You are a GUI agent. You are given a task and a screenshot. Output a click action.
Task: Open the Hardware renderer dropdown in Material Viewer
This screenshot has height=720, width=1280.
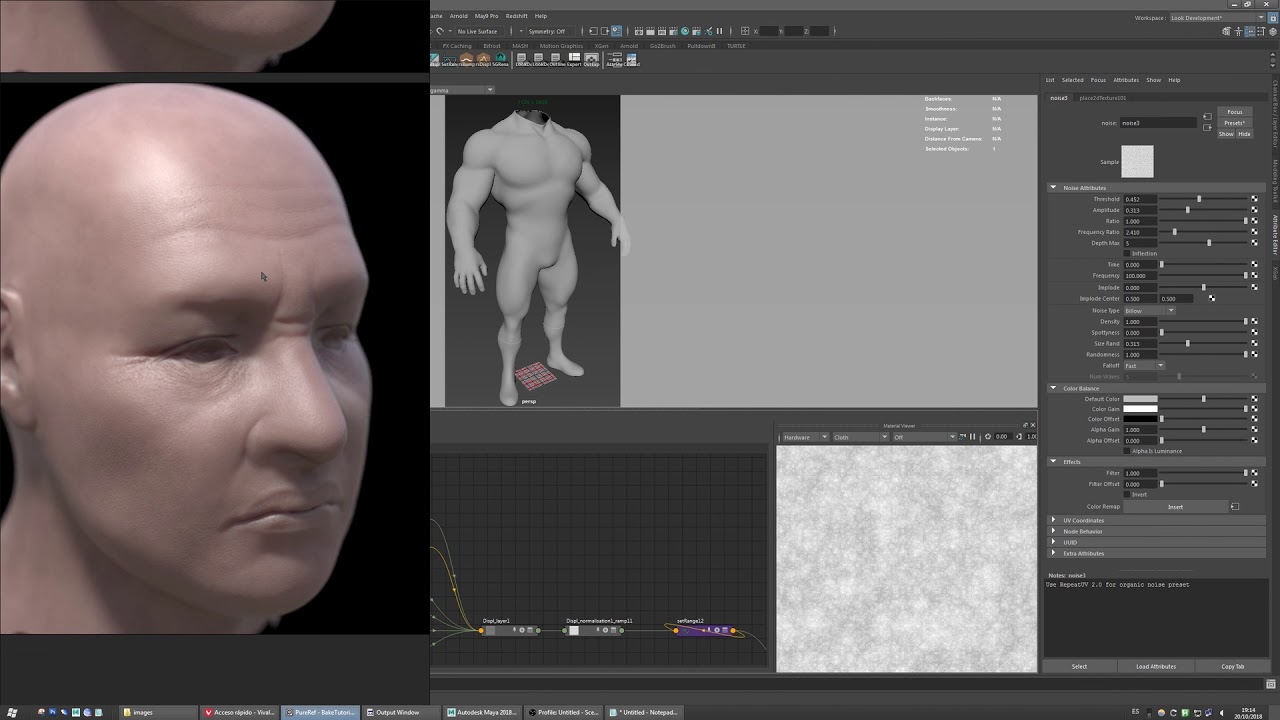(805, 437)
